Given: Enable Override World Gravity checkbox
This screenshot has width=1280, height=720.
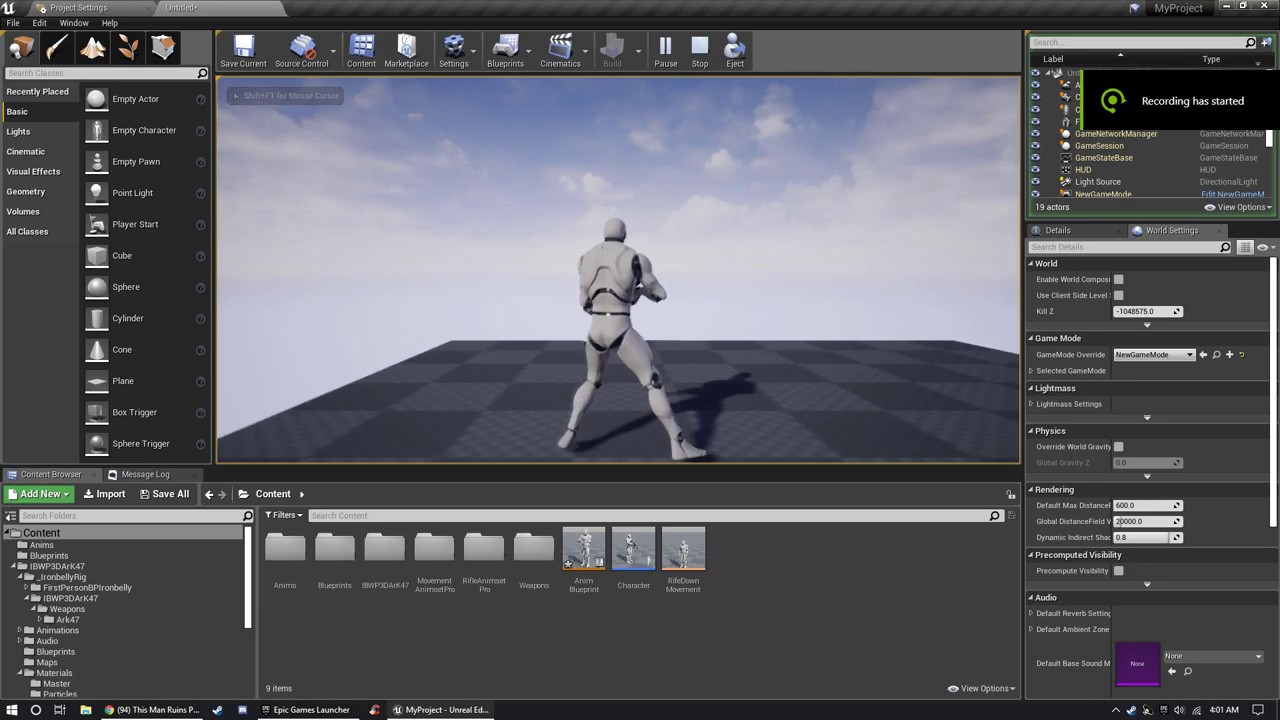Looking at the screenshot, I should (x=1118, y=447).
